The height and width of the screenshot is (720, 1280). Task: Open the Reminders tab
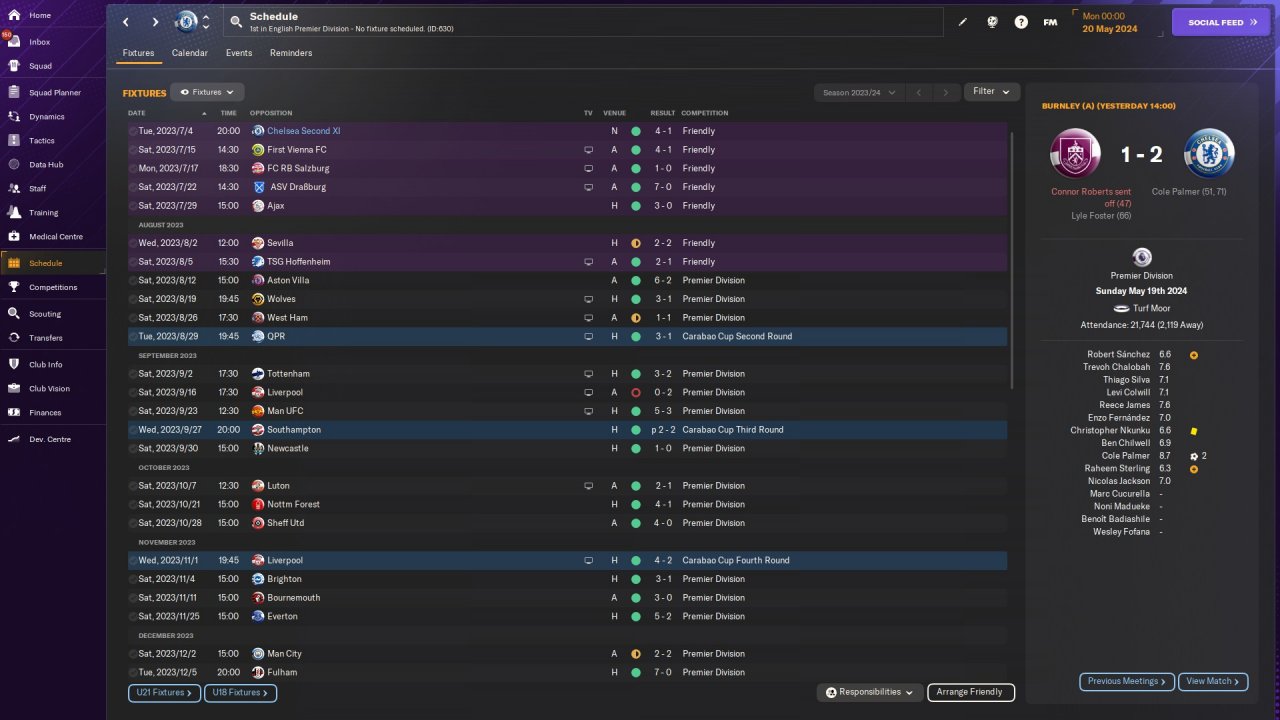click(x=291, y=53)
